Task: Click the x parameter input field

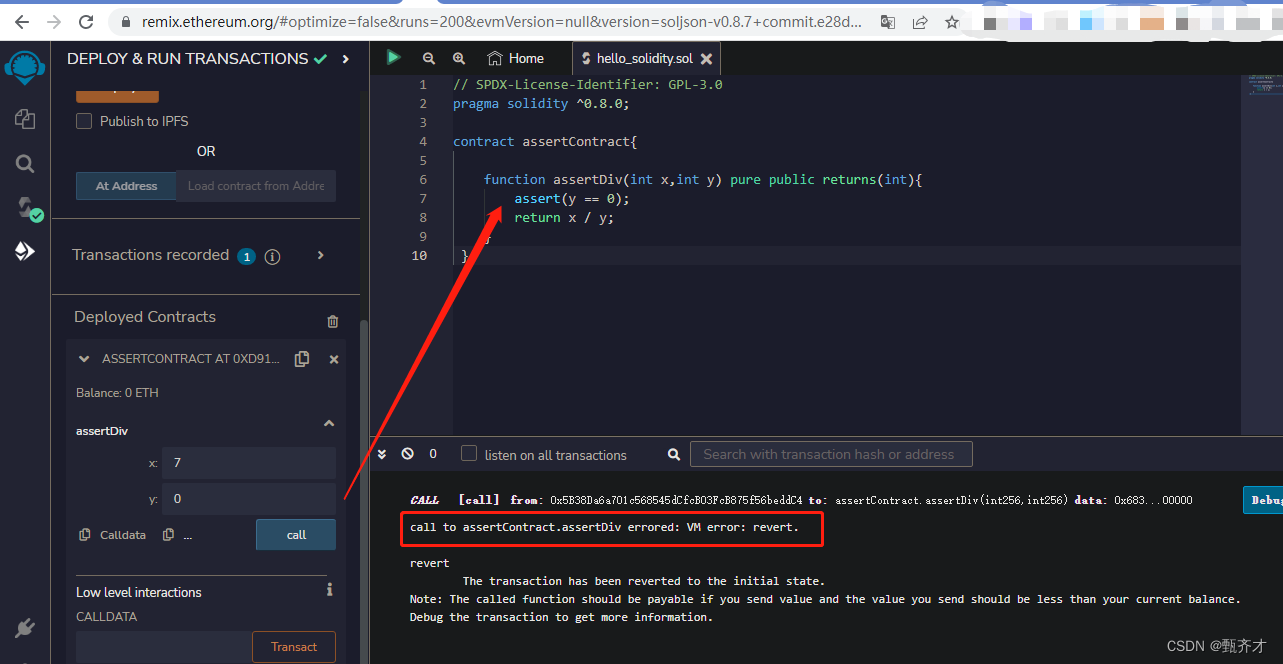Action: click(x=249, y=463)
